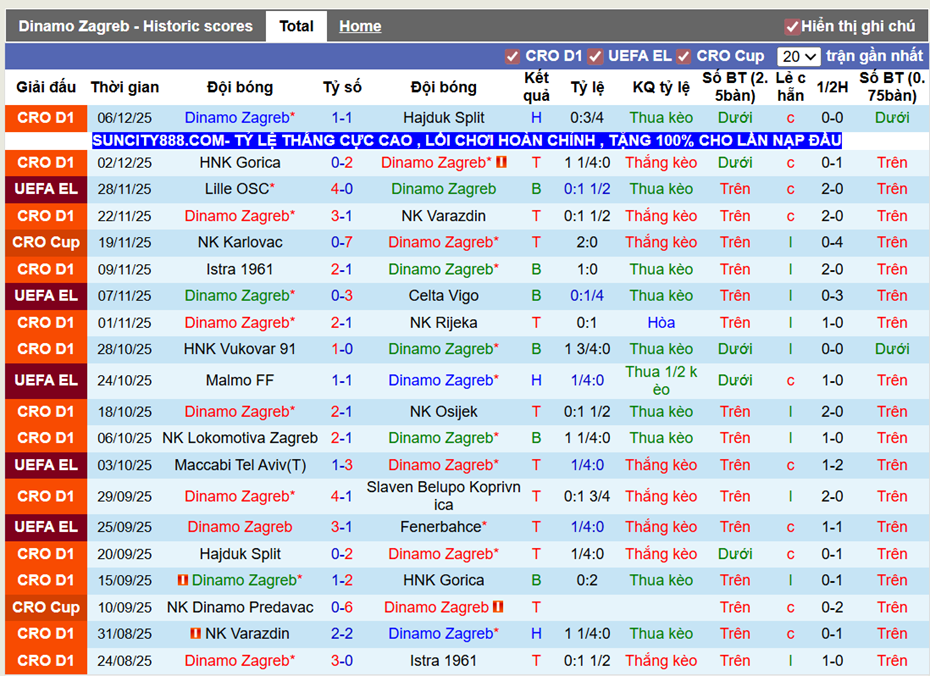This screenshot has width=930, height=676.
Task: Click the 'Giải đấu' column header
Action: click(46, 87)
